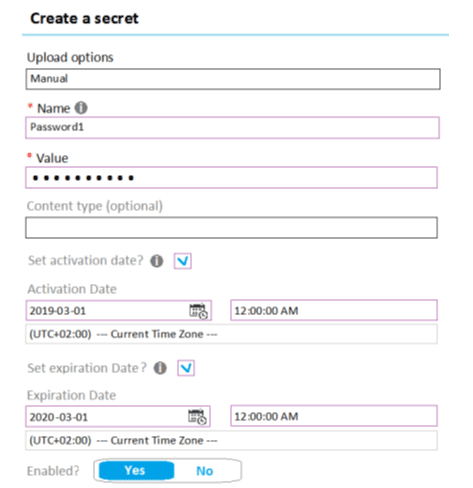Click the Expiration Date 2020-03-01 field
Screen dimensions: 473x488
pyautogui.click(x=118, y=416)
